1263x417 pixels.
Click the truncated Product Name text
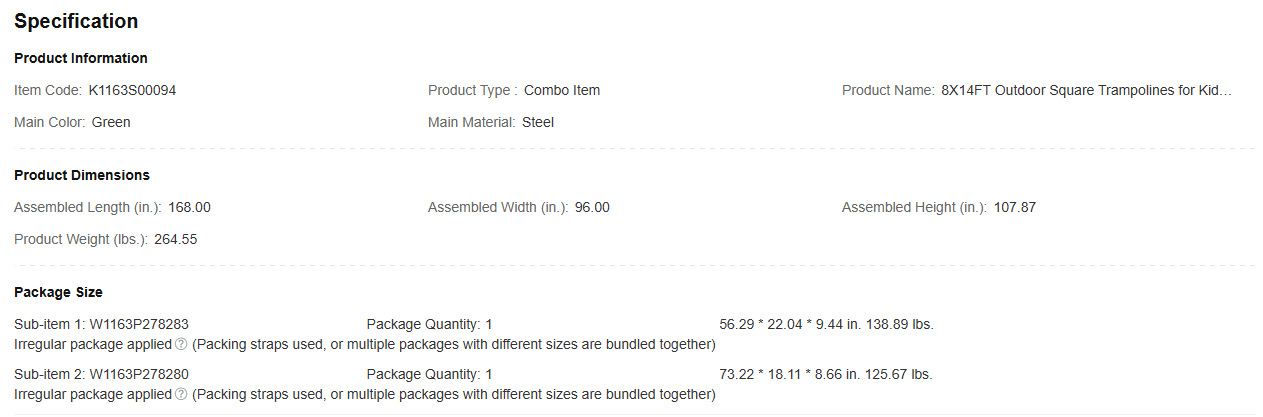click(x=1086, y=90)
